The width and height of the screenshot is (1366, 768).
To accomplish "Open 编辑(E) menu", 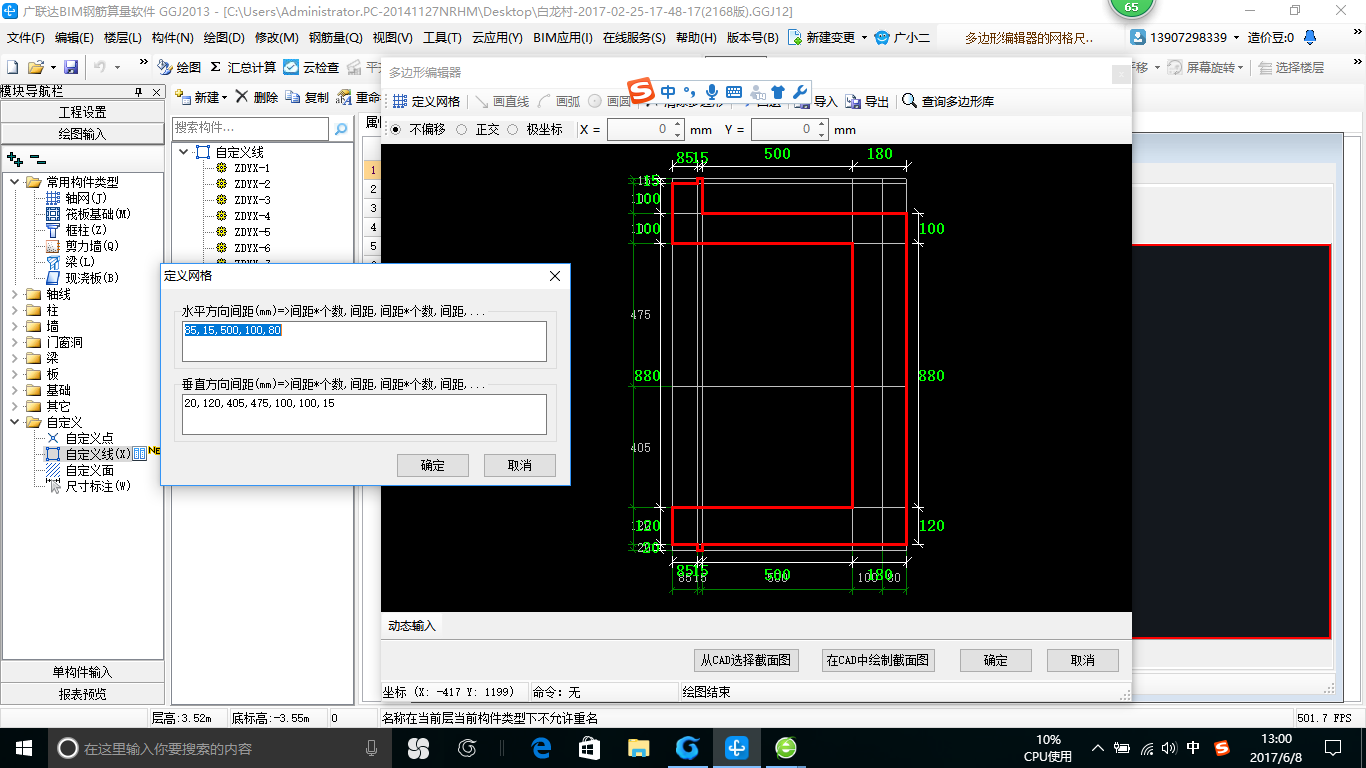I will pyautogui.click(x=74, y=38).
